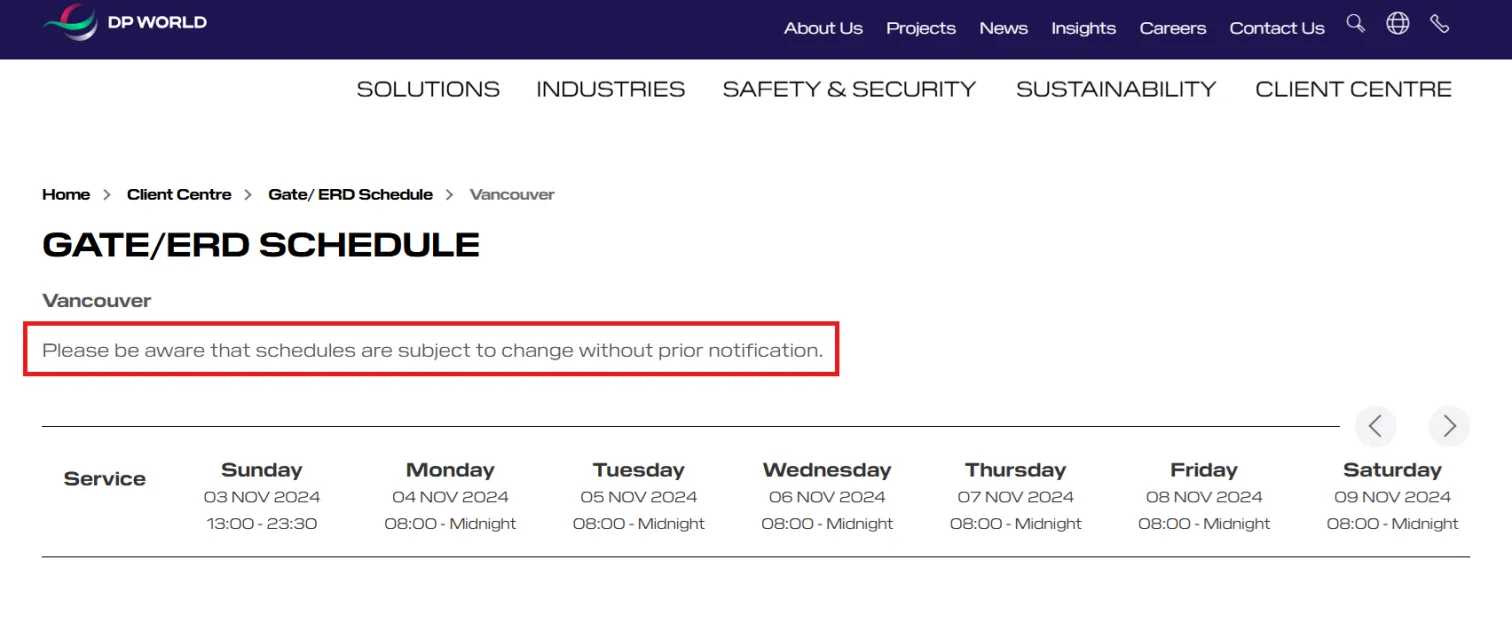Open the Projects link

coord(921,28)
